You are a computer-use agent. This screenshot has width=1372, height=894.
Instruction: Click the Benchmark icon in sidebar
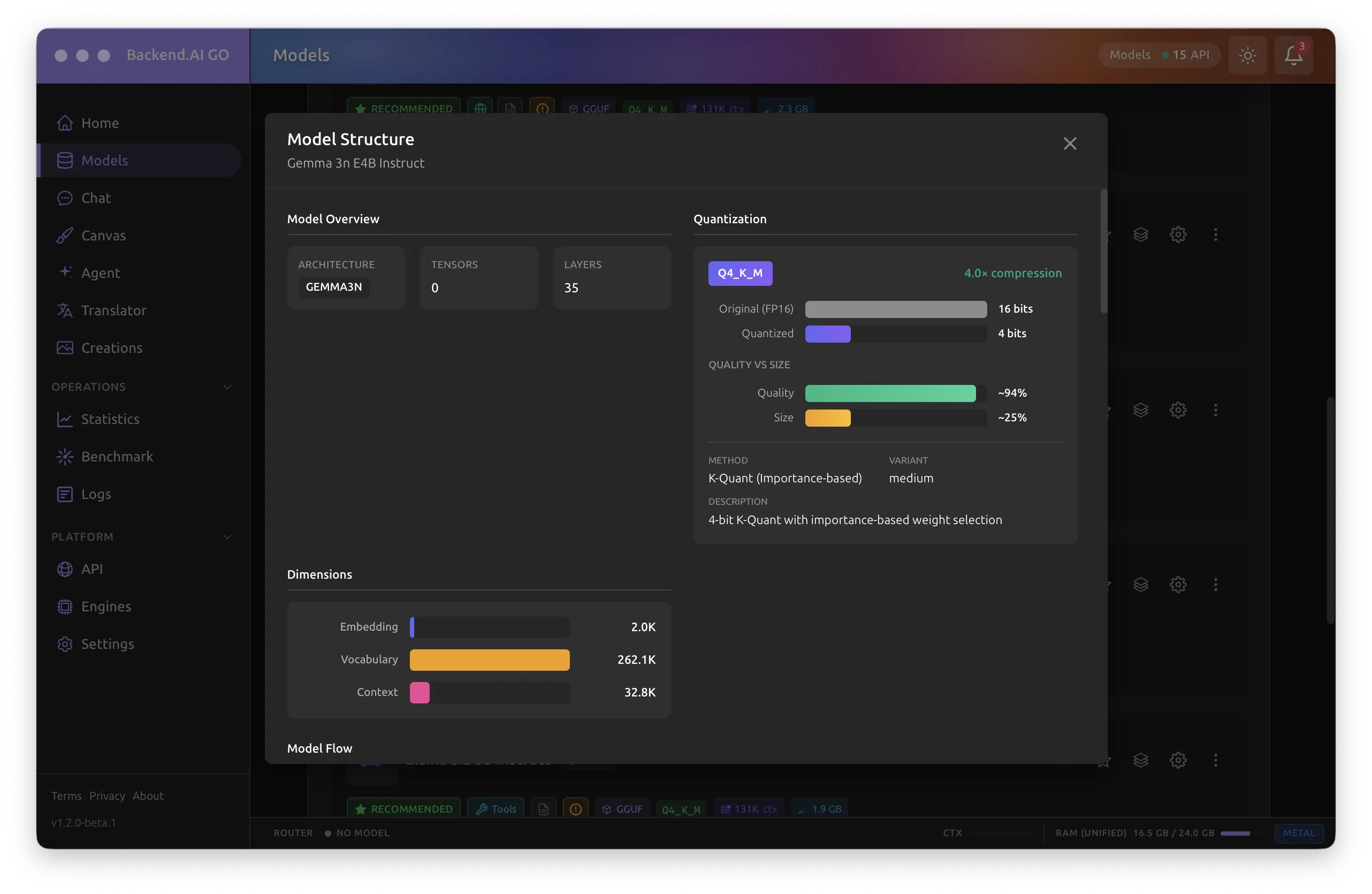point(65,457)
